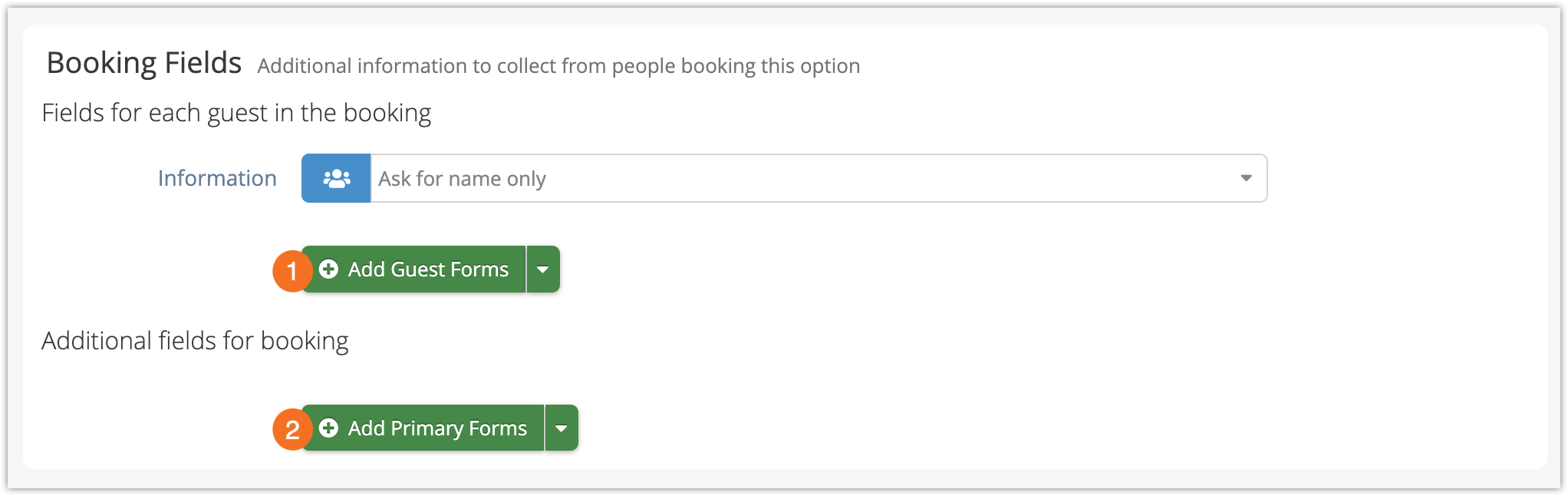Expand the caret next to Add Guest Forms

(x=543, y=269)
